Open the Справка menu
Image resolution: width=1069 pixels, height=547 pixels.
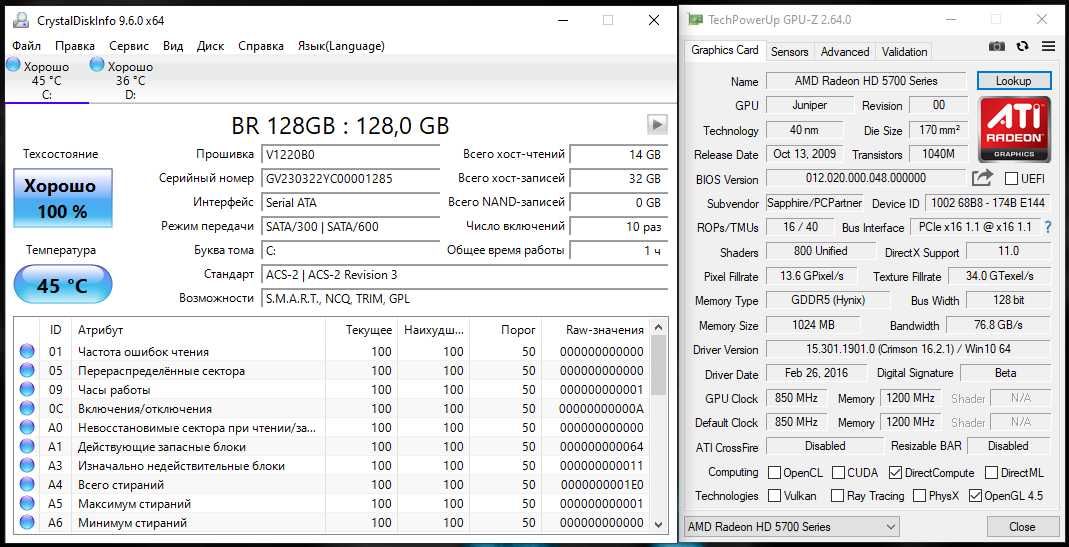pos(261,46)
